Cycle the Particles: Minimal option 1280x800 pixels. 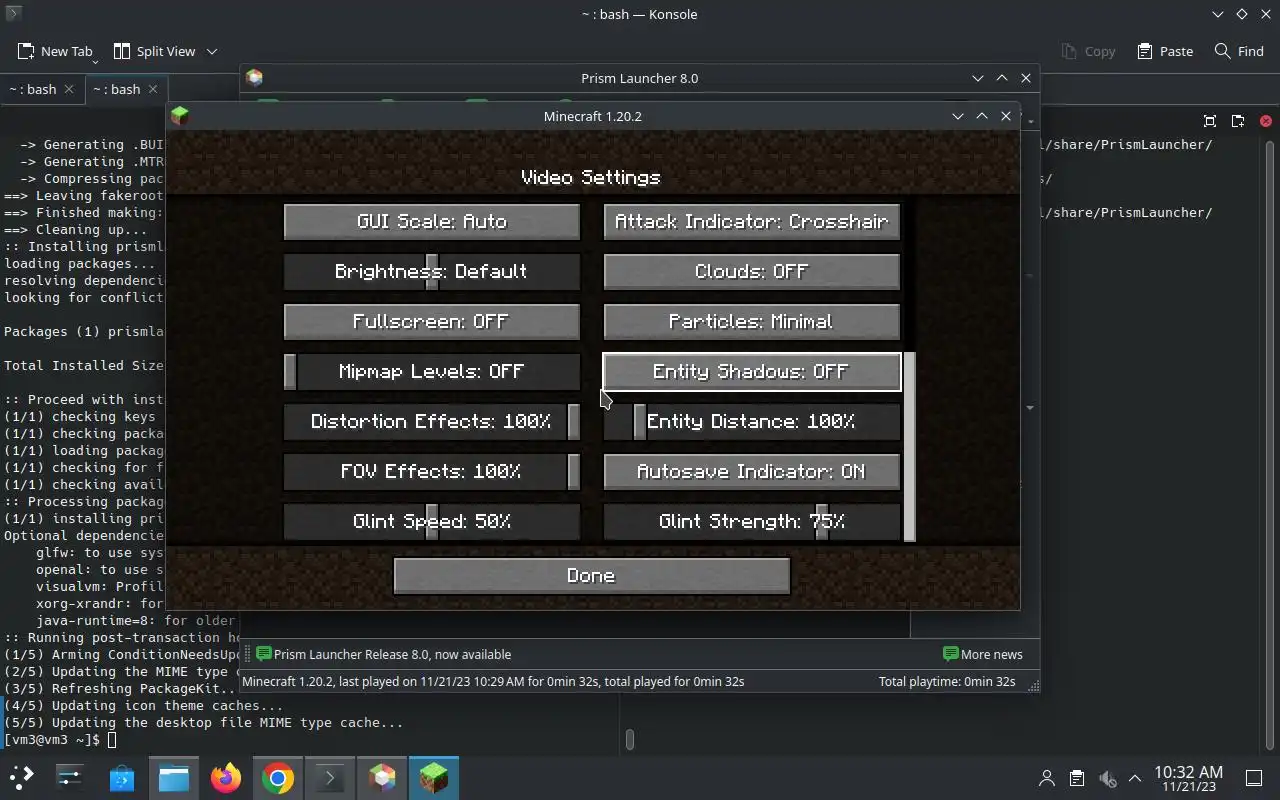tap(752, 321)
